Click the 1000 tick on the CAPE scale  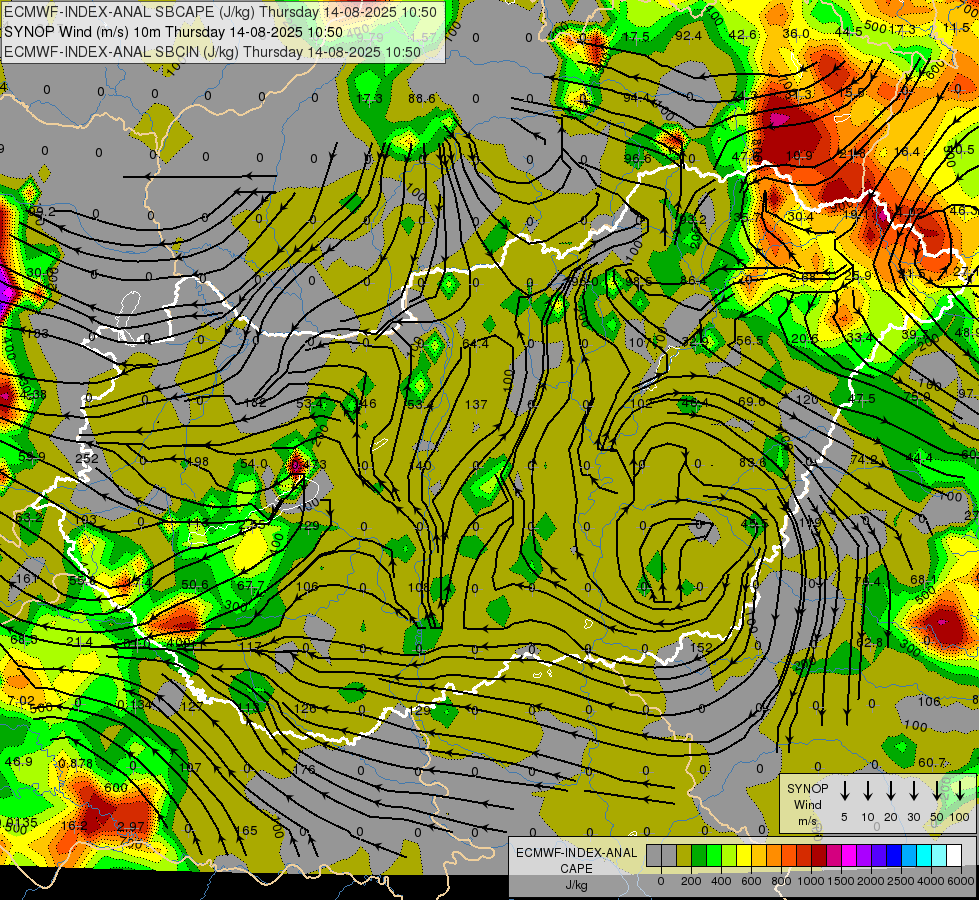click(x=811, y=881)
